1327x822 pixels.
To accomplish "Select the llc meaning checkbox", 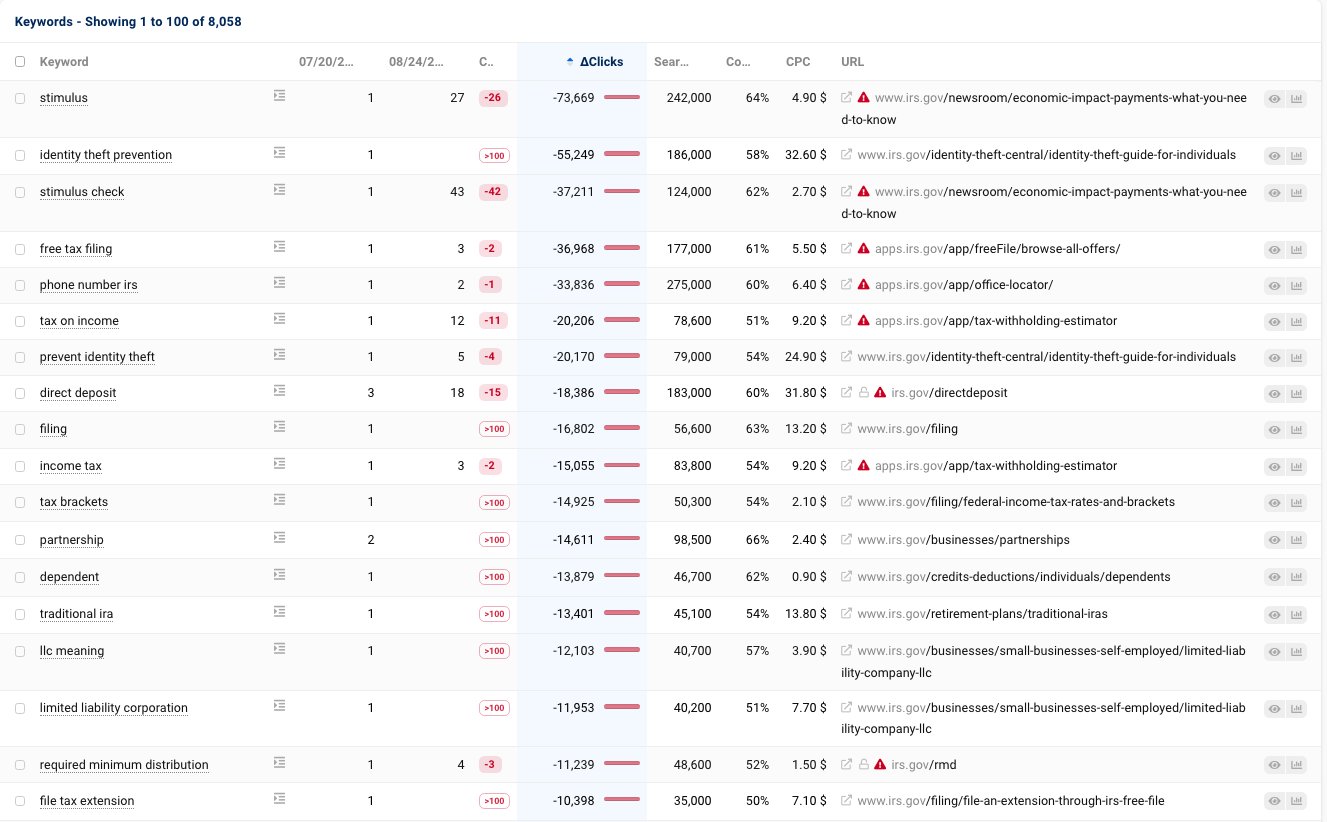I will click(x=20, y=652).
